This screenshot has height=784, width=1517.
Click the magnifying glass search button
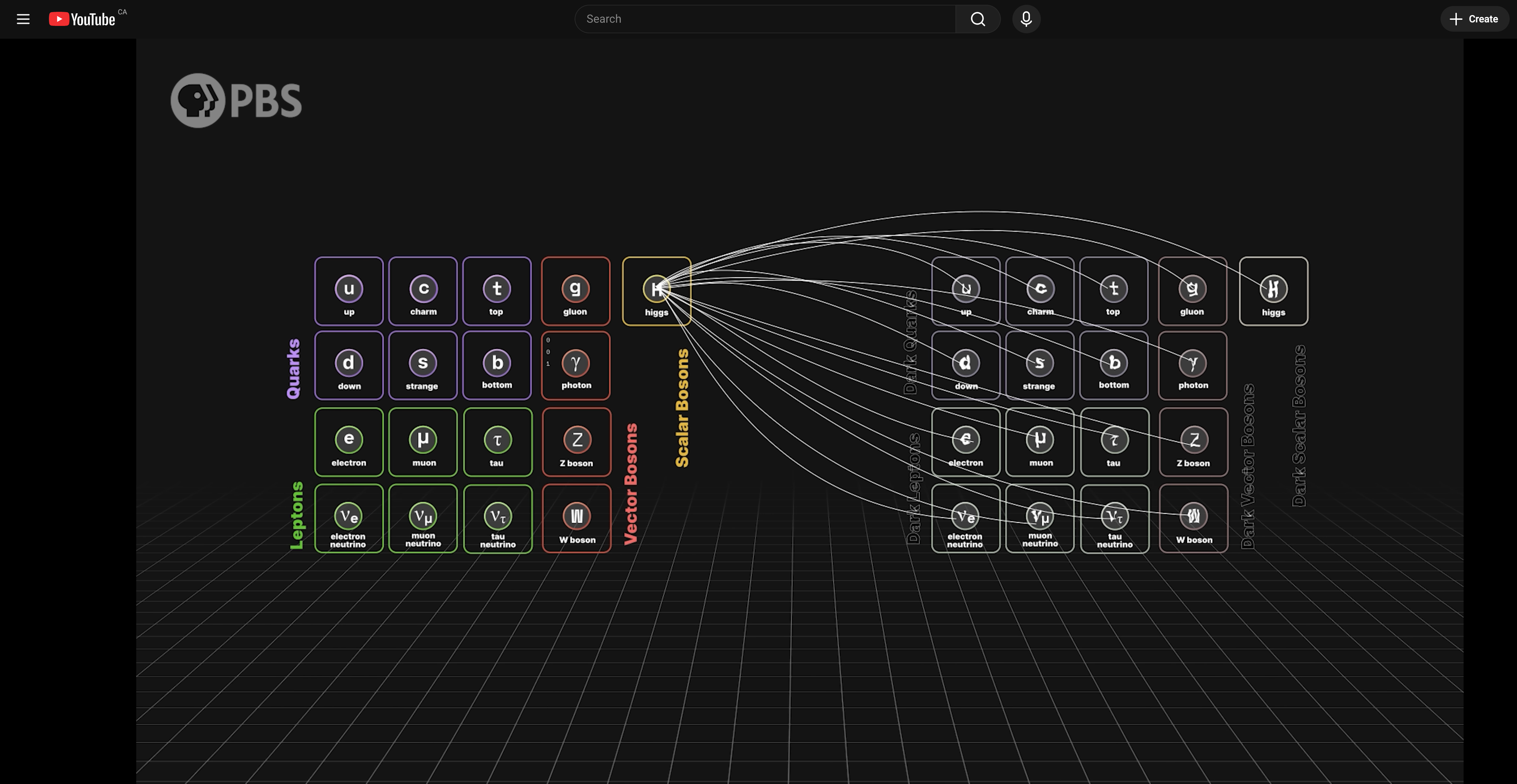click(978, 19)
